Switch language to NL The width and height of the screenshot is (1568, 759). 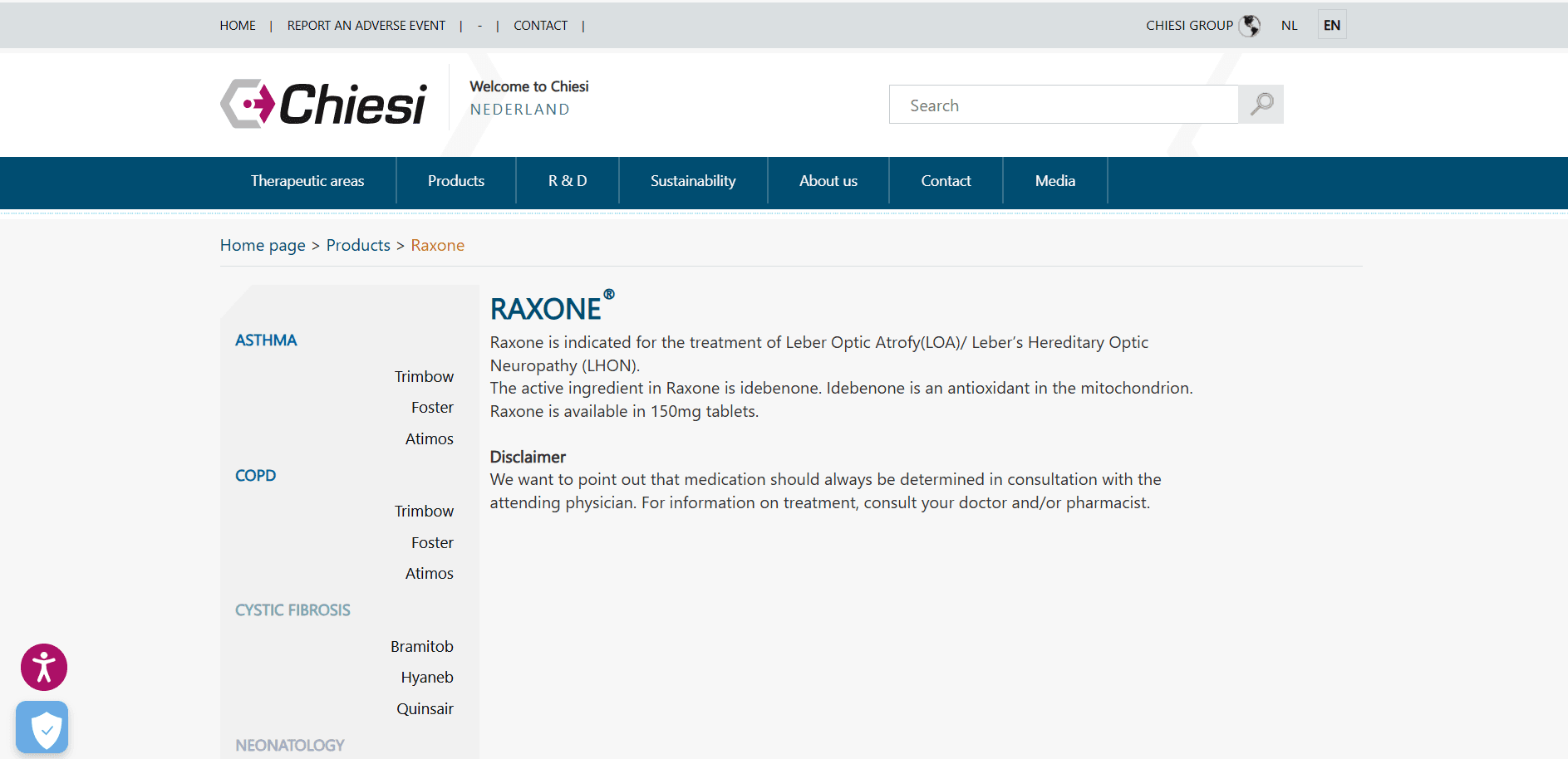(1289, 26)
